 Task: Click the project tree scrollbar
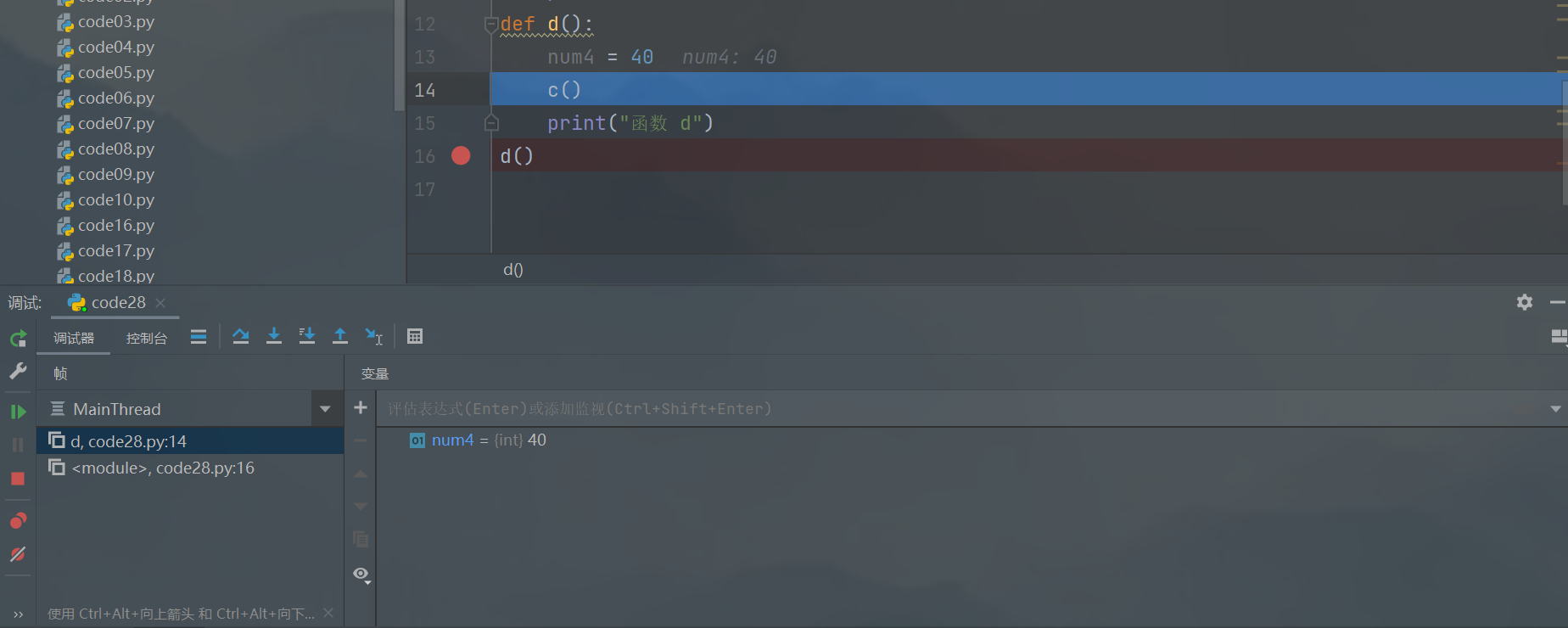(400, 55)
